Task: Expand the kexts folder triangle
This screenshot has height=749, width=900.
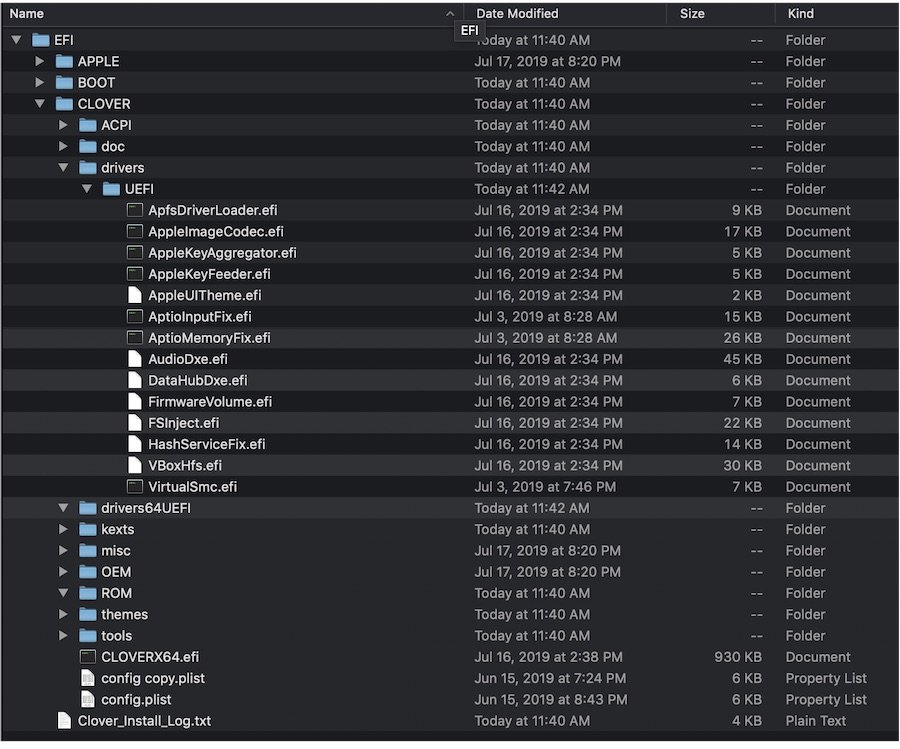Action: [x=63, y=529]
